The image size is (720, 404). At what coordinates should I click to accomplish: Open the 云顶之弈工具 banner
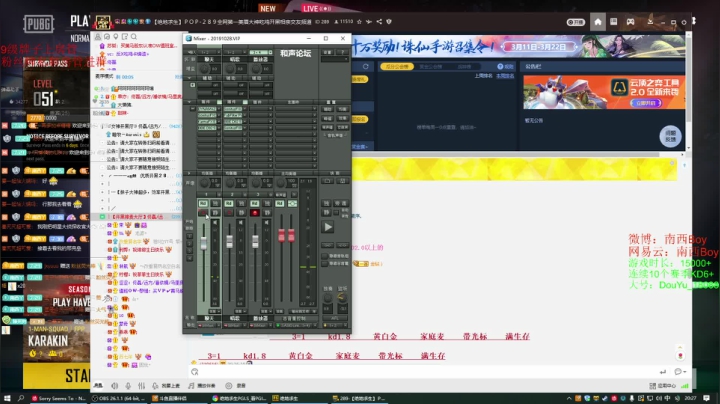pyautogui.click(x=604, y=92)
